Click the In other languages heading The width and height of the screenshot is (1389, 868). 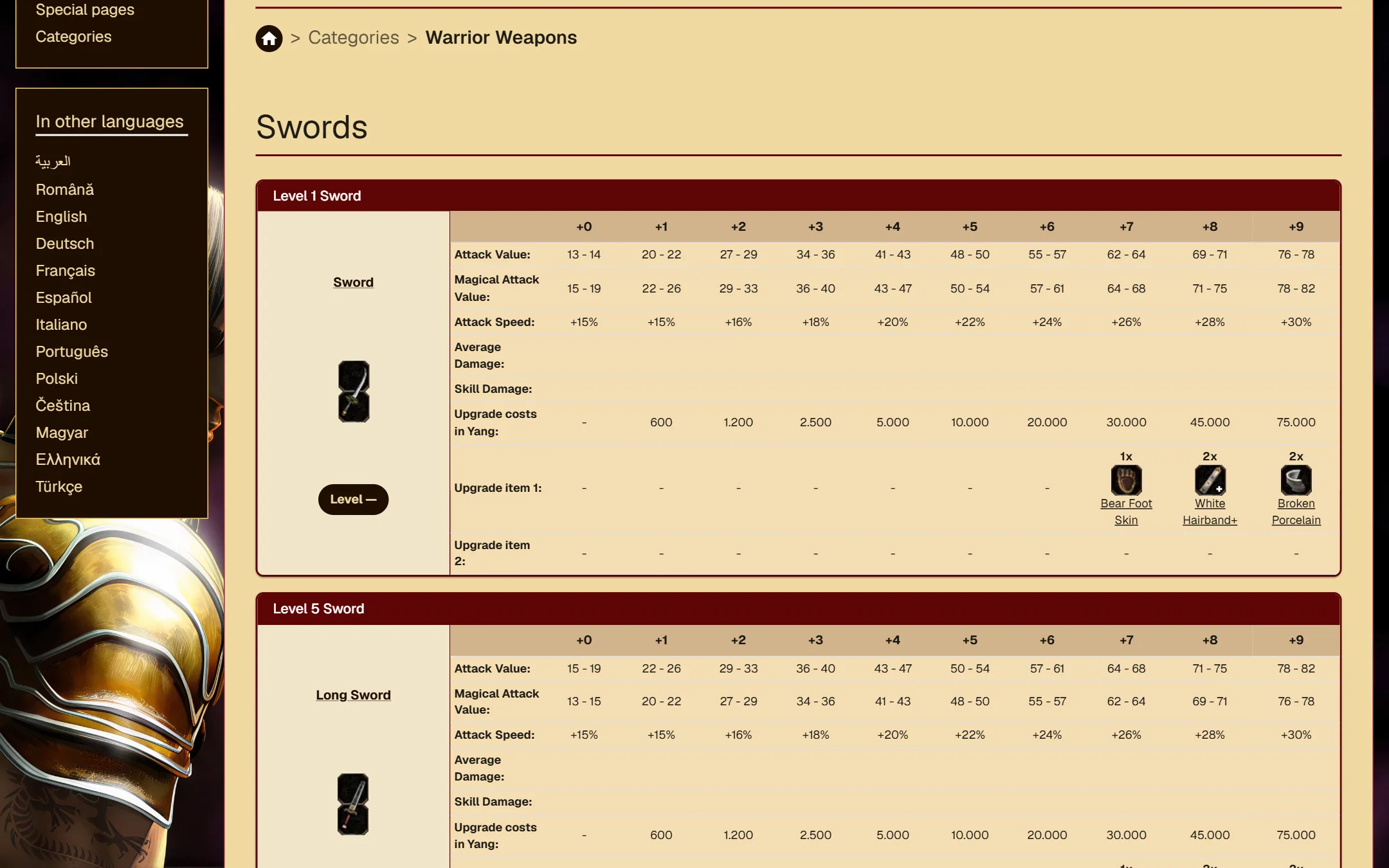coord(109,121)
